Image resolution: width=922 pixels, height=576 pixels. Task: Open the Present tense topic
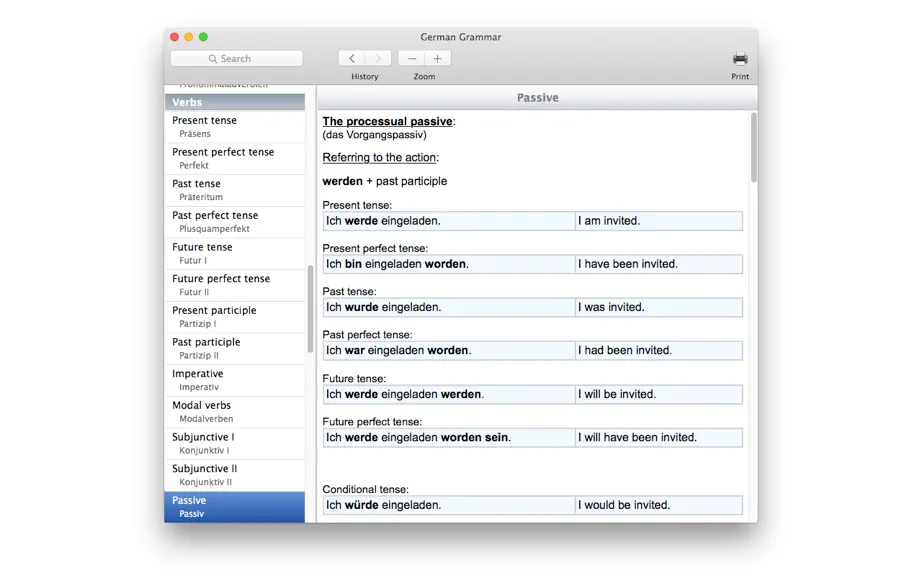[235, 126]
